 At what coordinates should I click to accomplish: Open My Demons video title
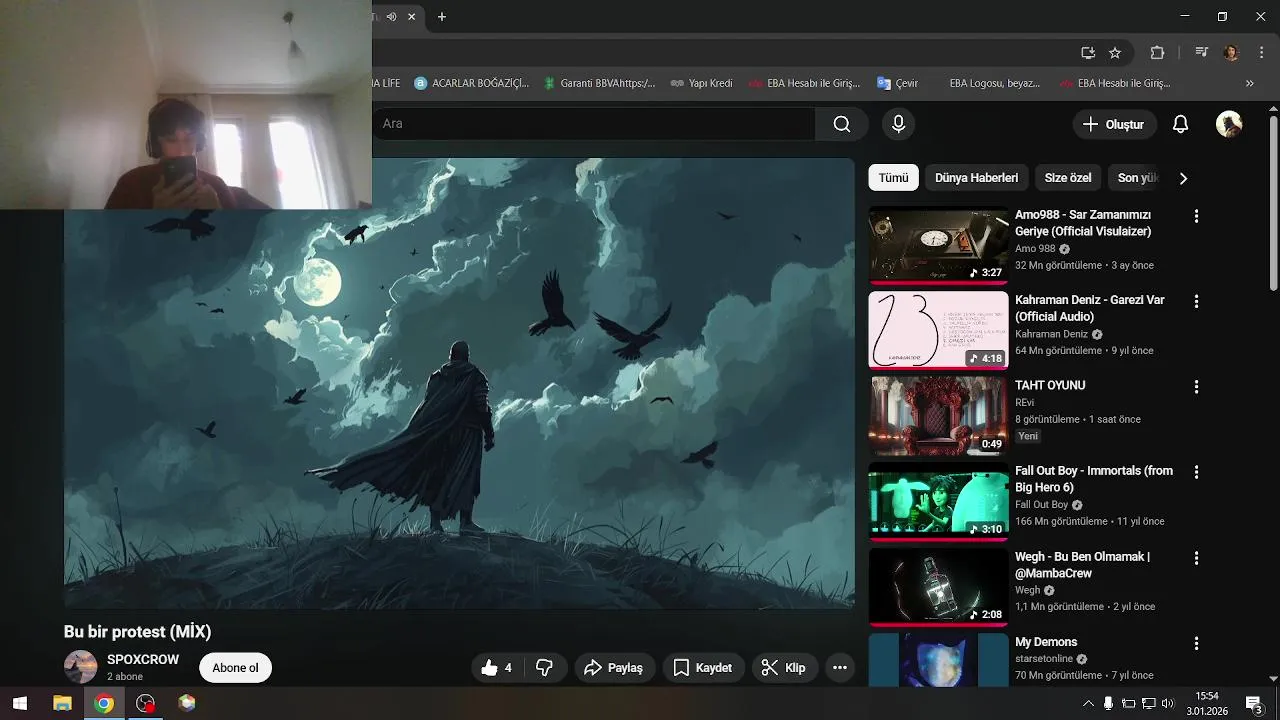(x=1046, y=642)
